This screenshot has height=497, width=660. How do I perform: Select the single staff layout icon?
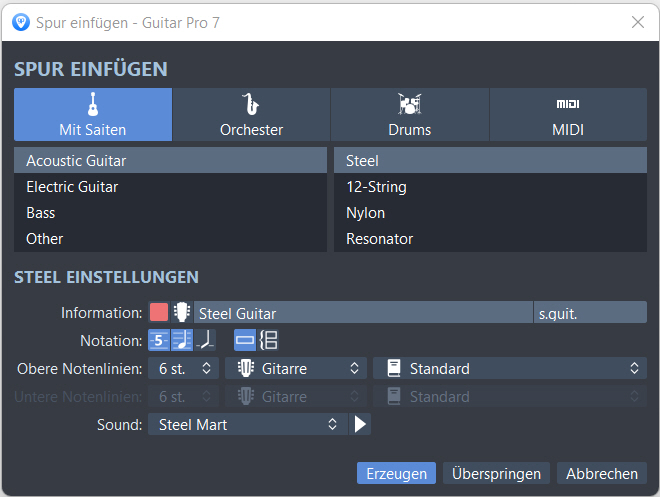(x=245, y=340)
